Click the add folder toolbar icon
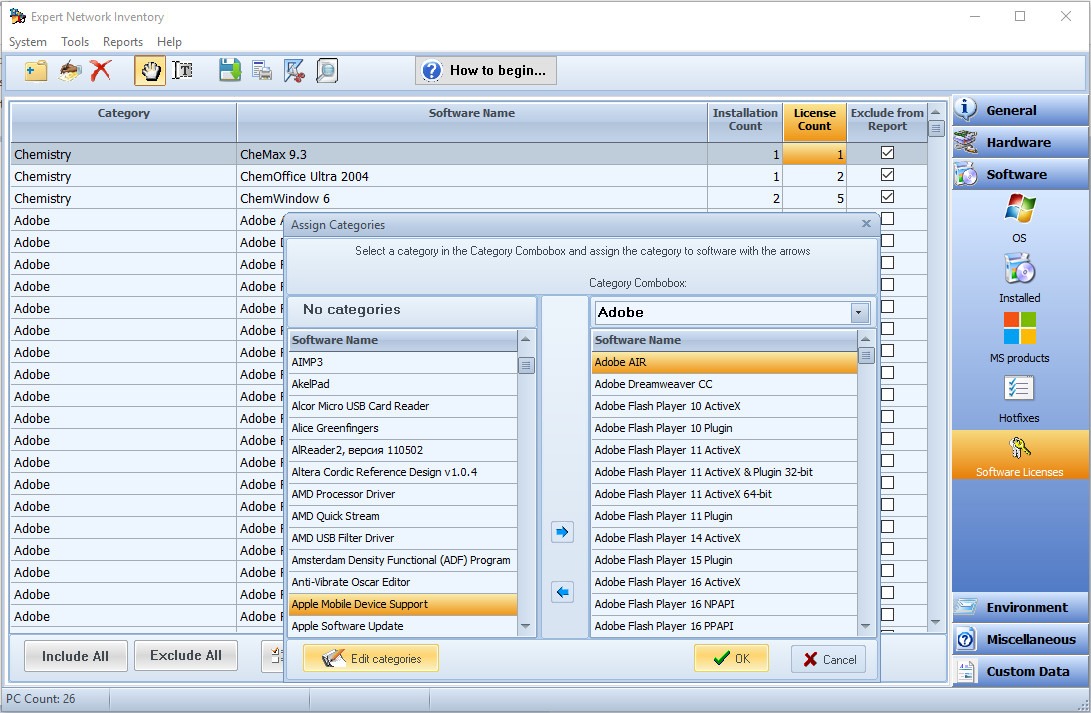The image size is (1091, 713). coord(35,70)
